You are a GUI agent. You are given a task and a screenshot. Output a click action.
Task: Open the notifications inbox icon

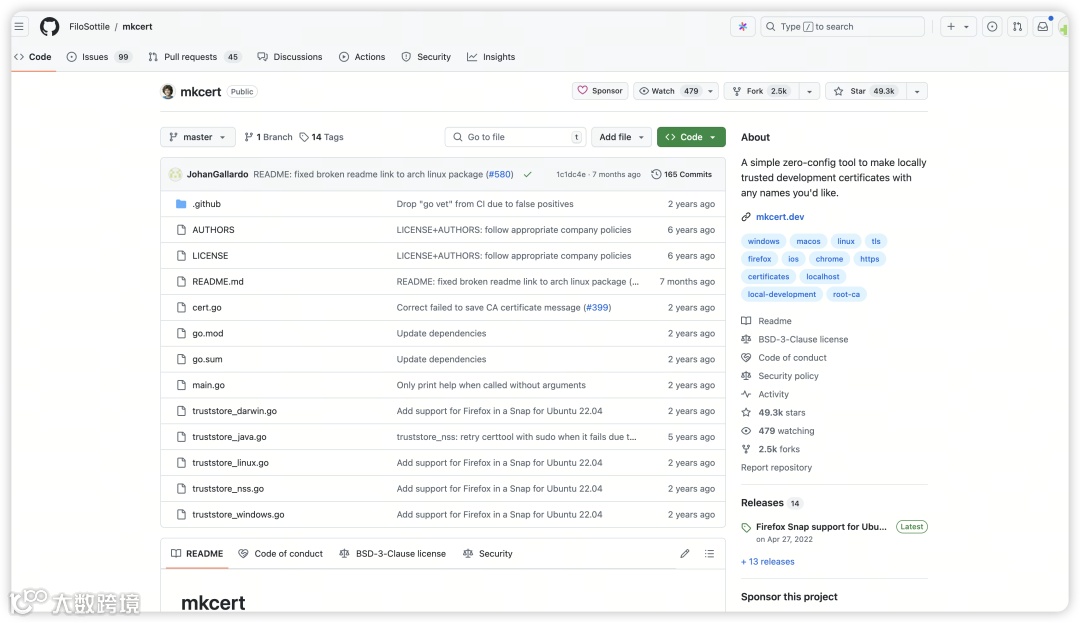(1043, 27)
